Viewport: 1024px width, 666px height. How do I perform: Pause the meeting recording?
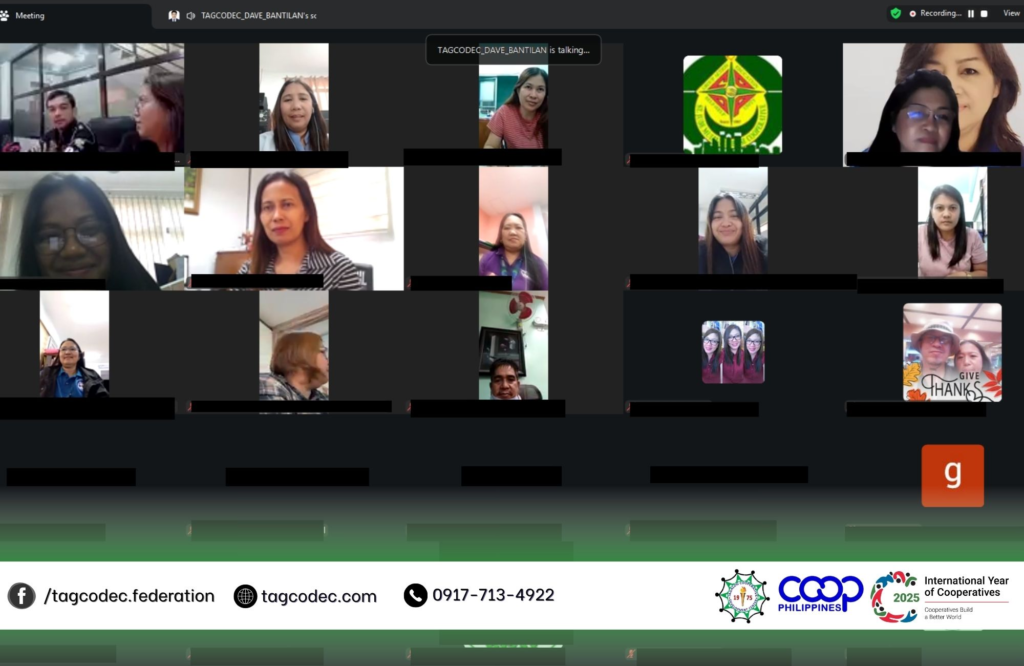coord(970,14)
